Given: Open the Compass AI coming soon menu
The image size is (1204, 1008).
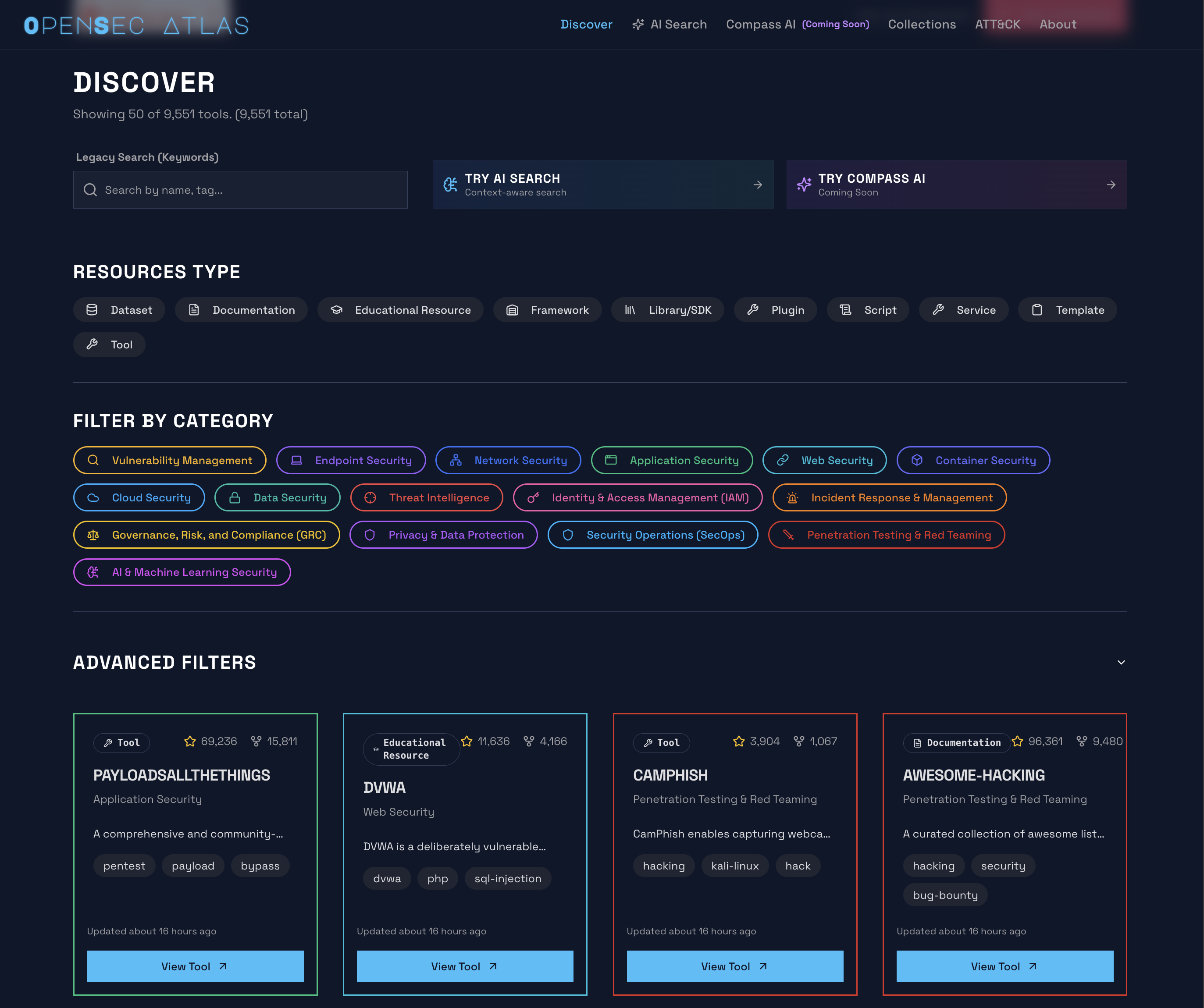Looking at the screenshot, I should [x=797, y=24].
